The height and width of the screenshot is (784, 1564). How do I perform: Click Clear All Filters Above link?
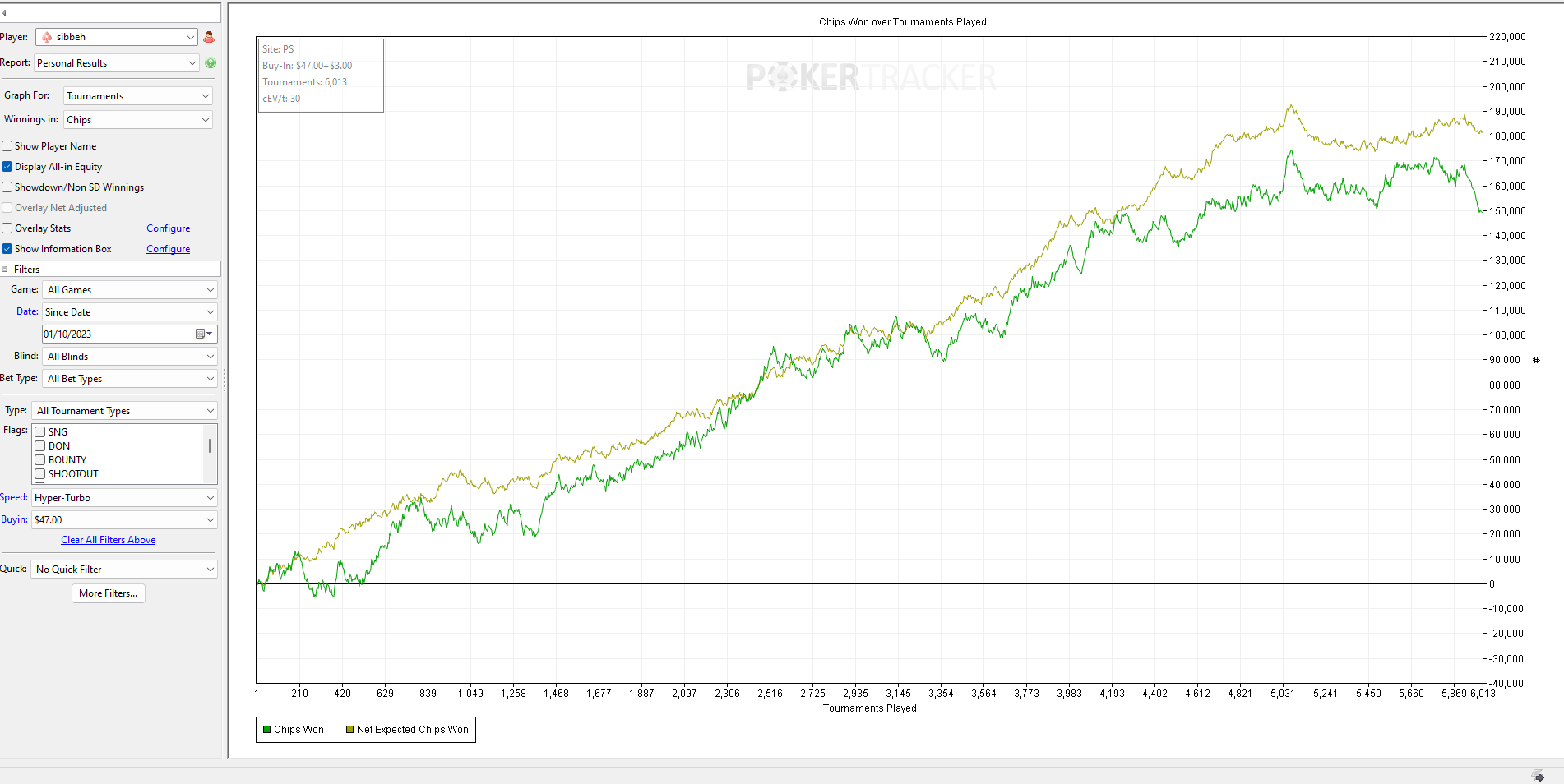108,540
